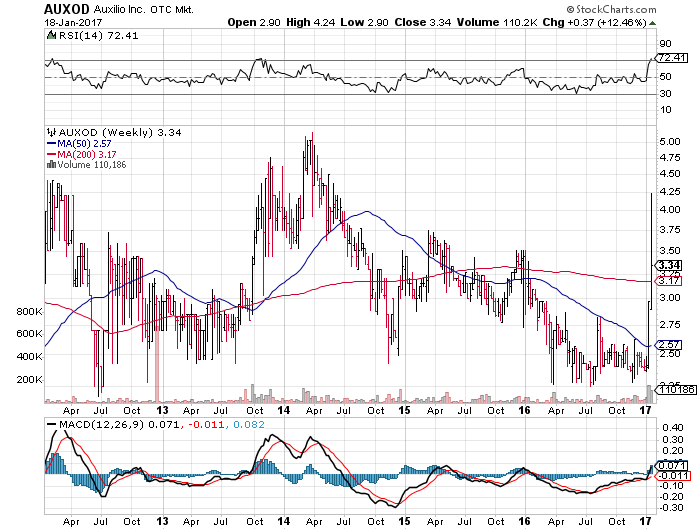The width and height of the screenshot is (700, 530).
Task: Click the 4.25 price axis label
Action: (670, 192)
